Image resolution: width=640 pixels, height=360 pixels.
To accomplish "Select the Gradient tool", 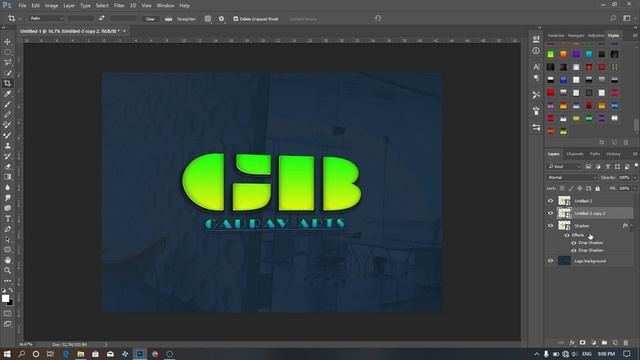I will tap(7, 177).
